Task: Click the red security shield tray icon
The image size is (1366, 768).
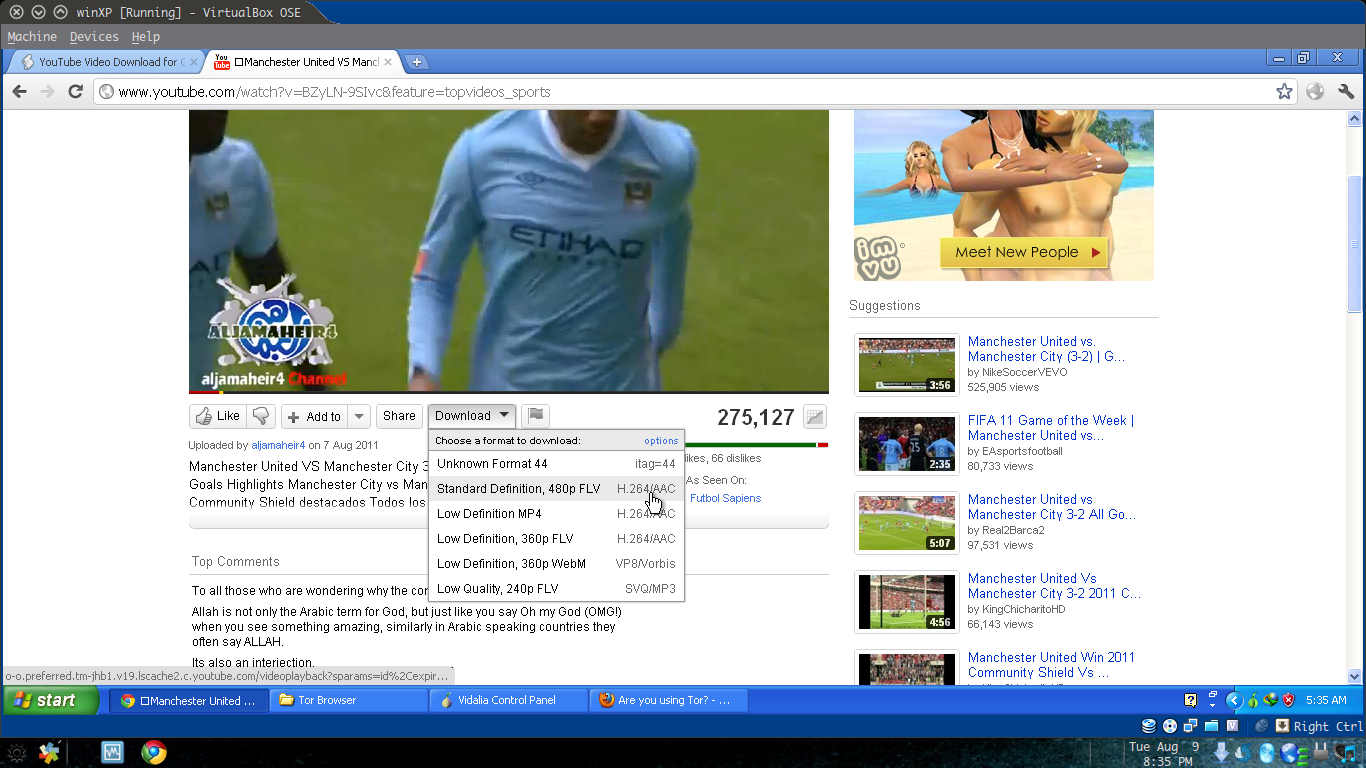Action: click(x=1288, y=700)
